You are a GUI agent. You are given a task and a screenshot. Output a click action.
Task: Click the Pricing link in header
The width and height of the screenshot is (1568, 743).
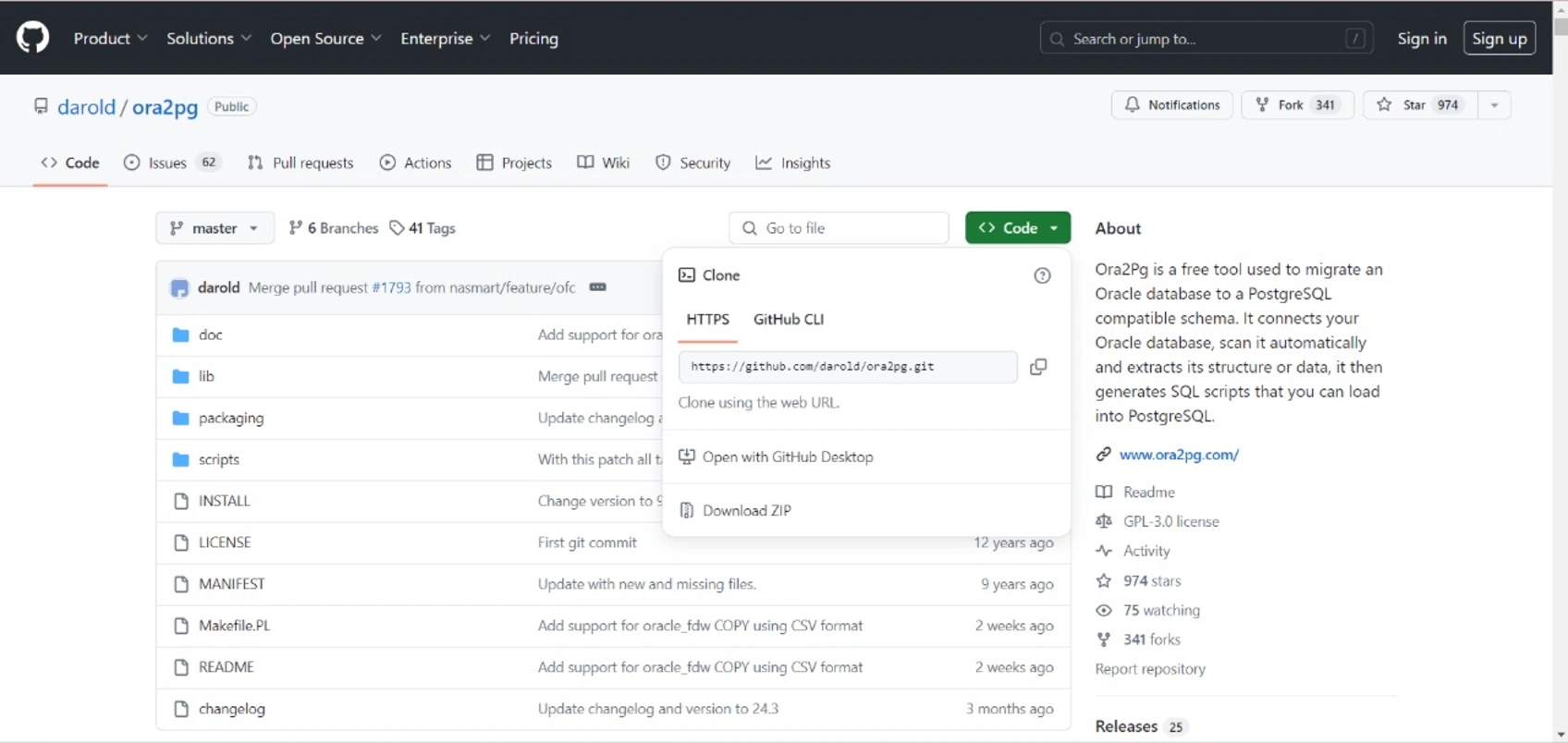click(x=533, y=38)
